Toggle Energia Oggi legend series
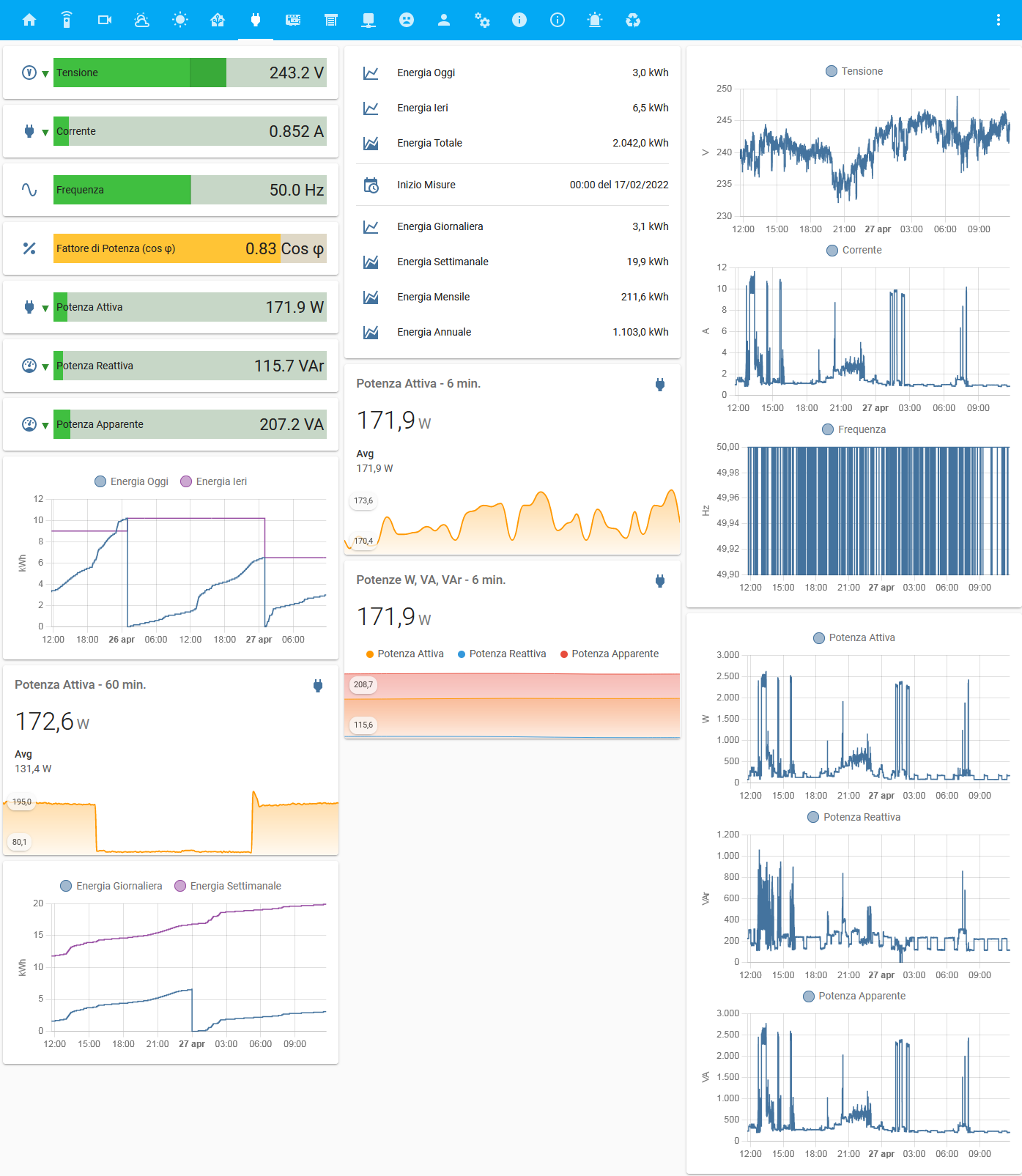Screen dimensions: 1022x1176 [132, 481]
